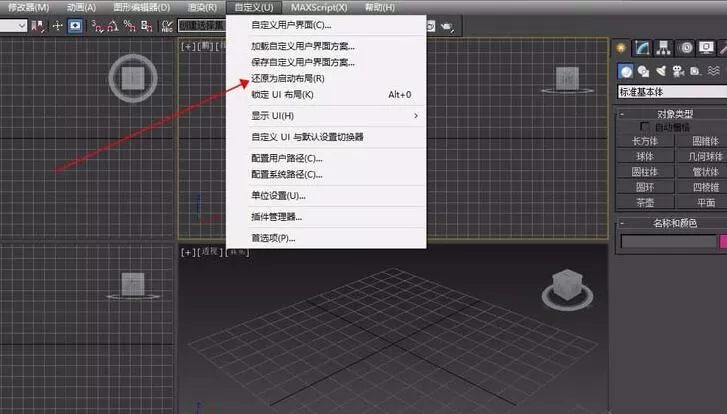Expand the 显示 UI(H) submenu
The image size is (727, 414).
pos(326,116)
